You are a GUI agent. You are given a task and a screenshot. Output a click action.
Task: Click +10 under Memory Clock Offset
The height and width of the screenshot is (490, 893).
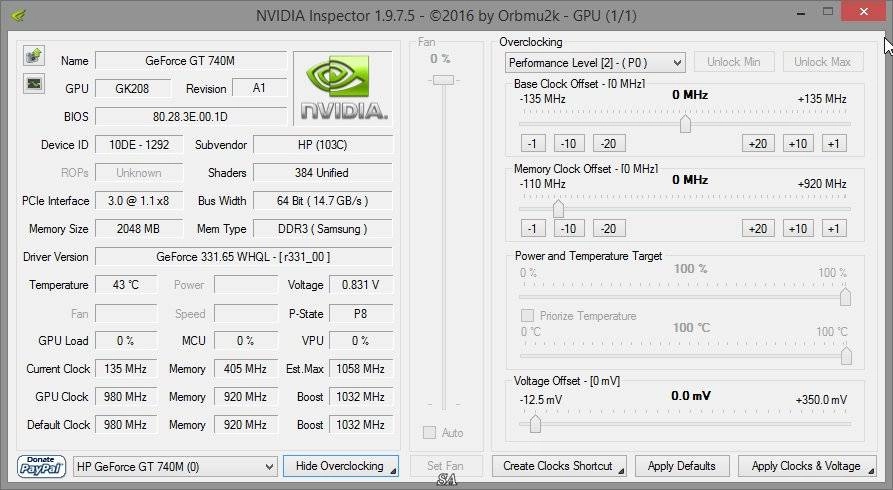[x=798, y=228]
